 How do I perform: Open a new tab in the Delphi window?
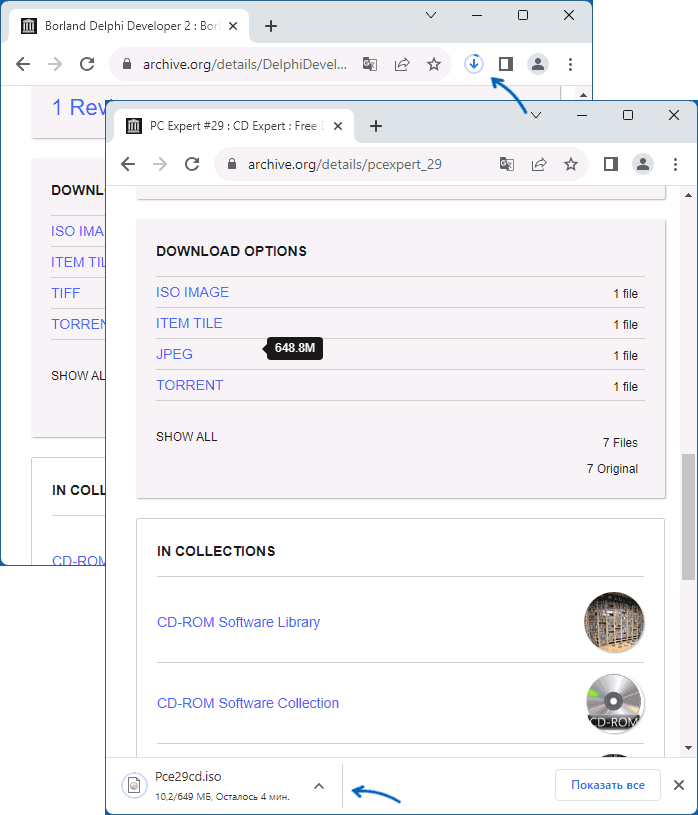tap(271, 26)
